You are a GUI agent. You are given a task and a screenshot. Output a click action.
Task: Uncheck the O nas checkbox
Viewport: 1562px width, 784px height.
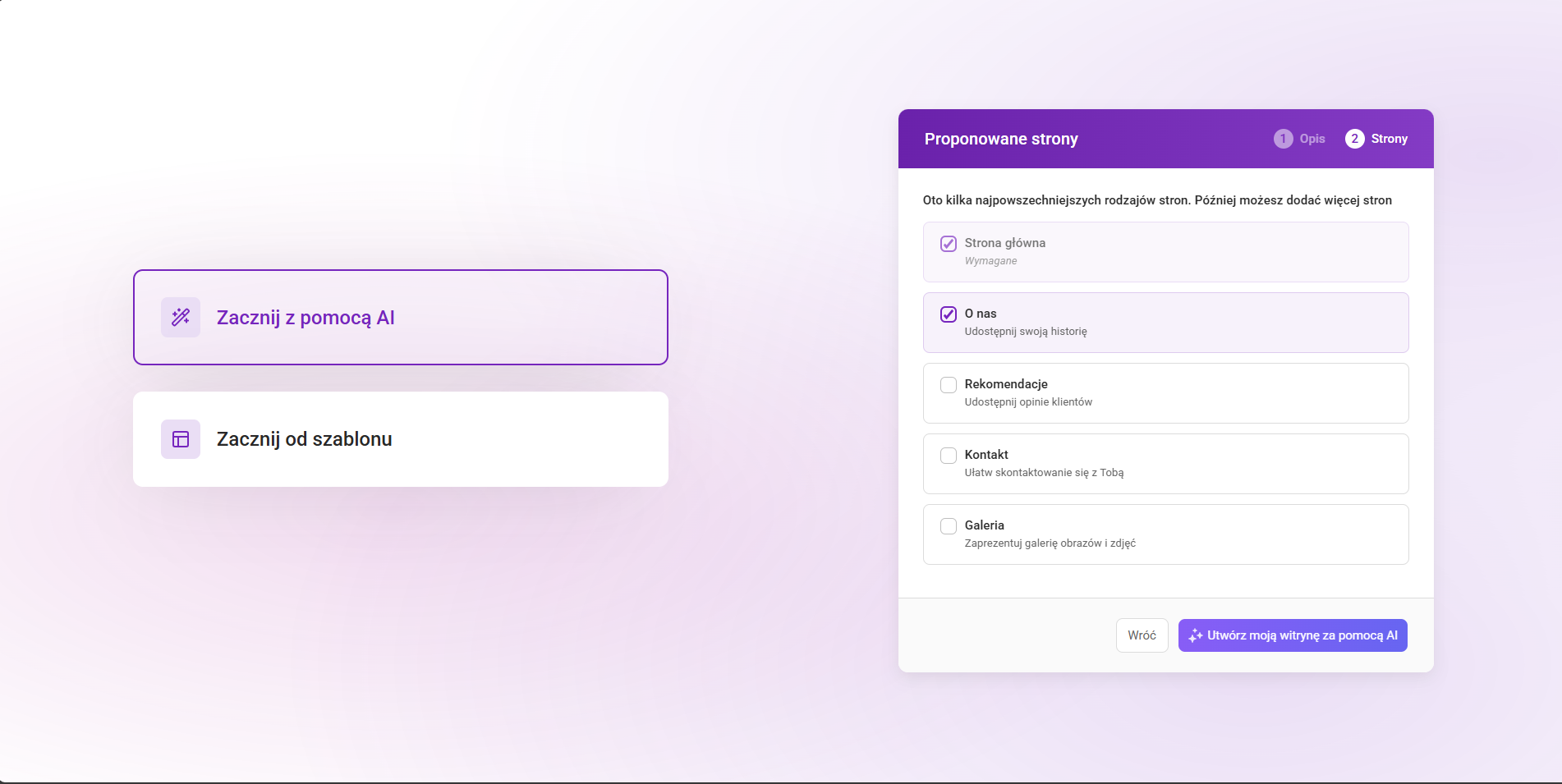[949, 314]
